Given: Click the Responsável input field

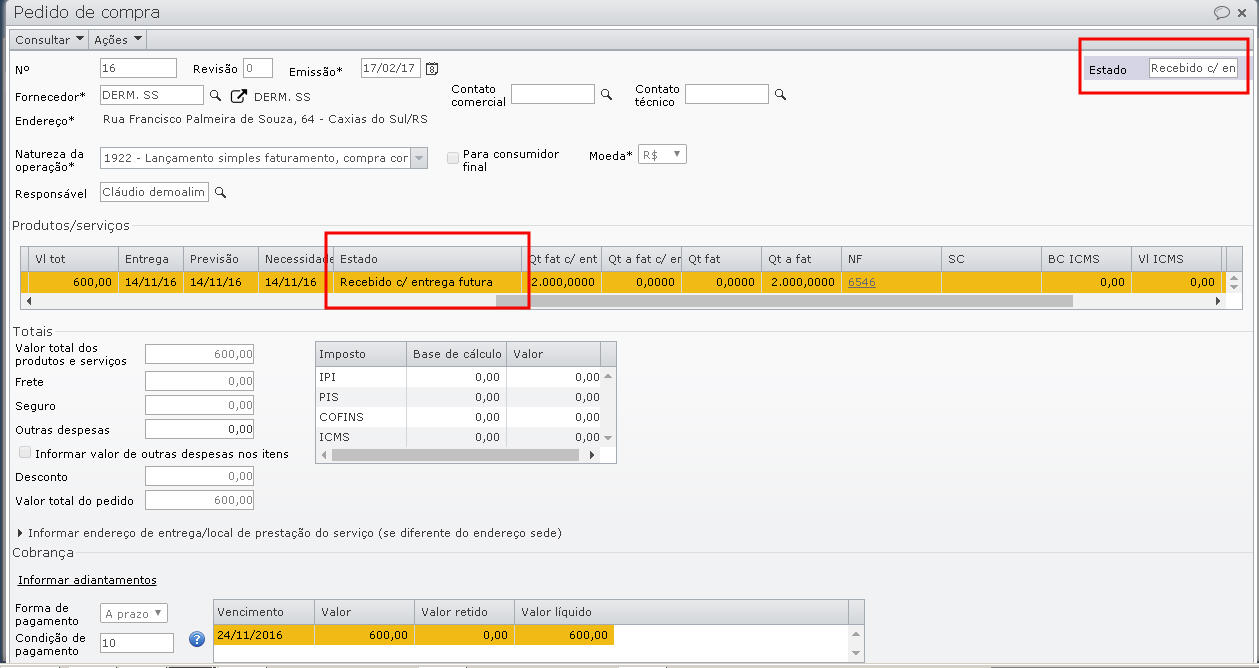Looking at the screenshot, I should click(155, 192).
